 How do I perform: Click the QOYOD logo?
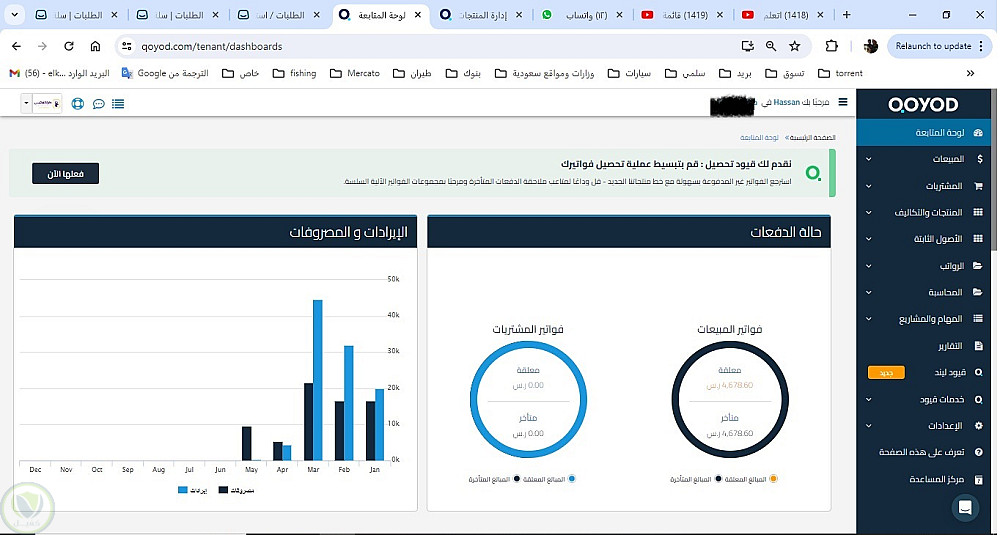(923, 105)
